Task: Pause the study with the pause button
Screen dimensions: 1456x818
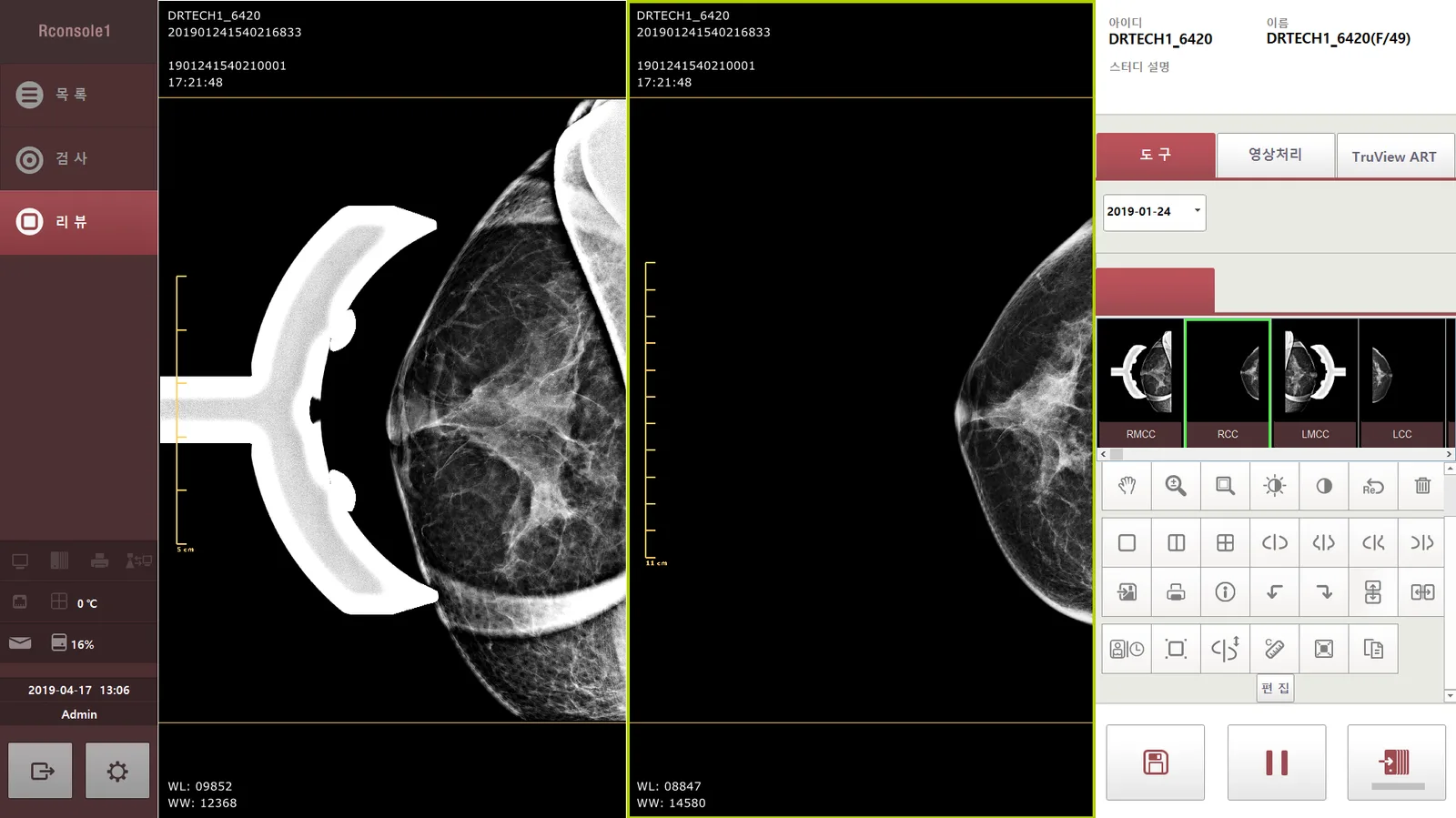Action: (x=1277, y=762)
